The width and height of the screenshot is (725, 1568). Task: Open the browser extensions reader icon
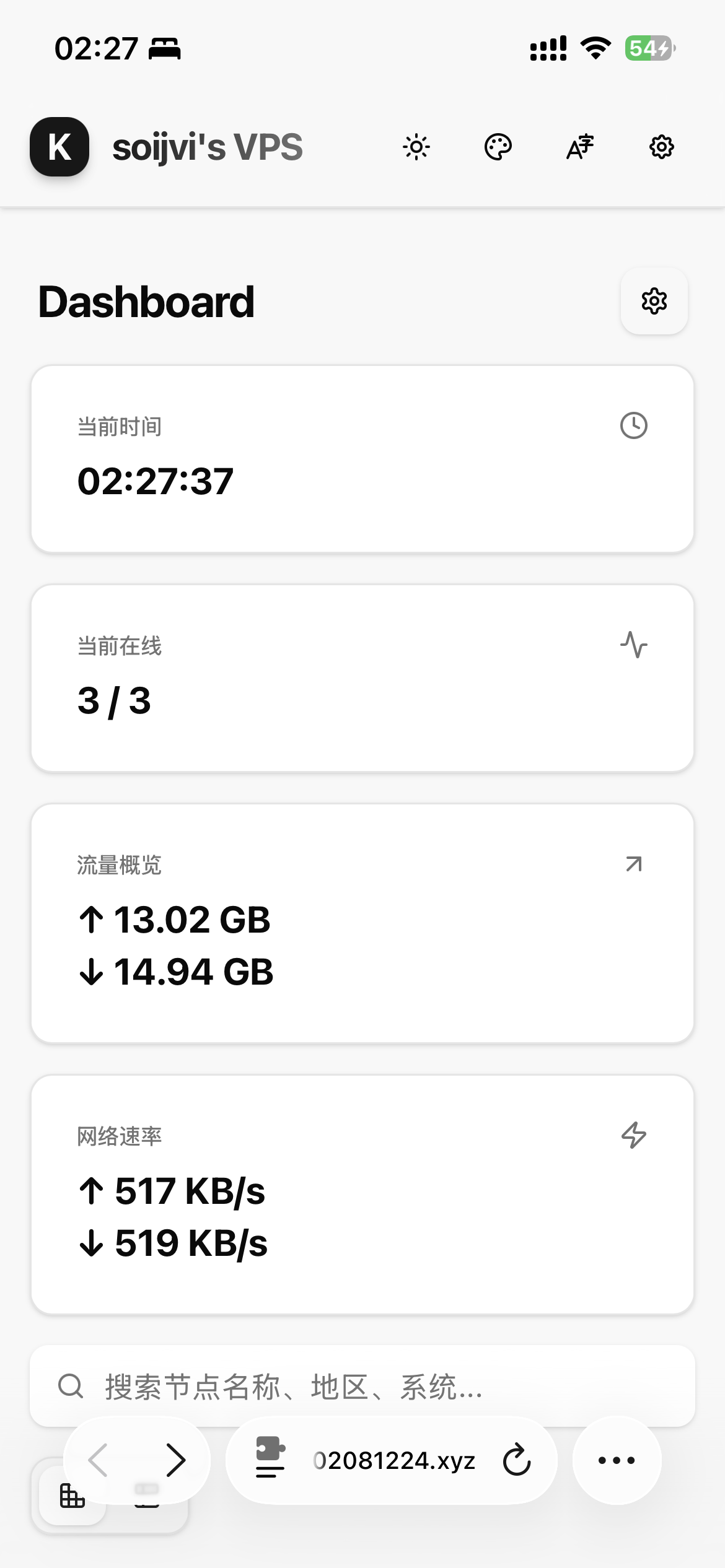click(271, 1460)
